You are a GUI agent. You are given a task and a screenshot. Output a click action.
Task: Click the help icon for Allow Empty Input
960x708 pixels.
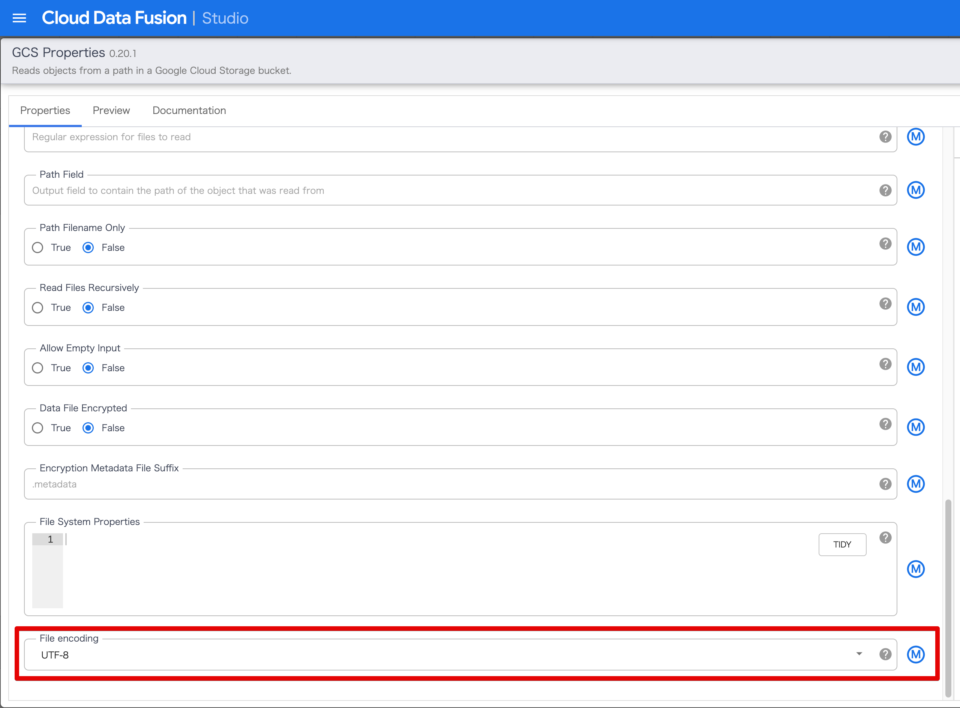click(x=884, y=363)
